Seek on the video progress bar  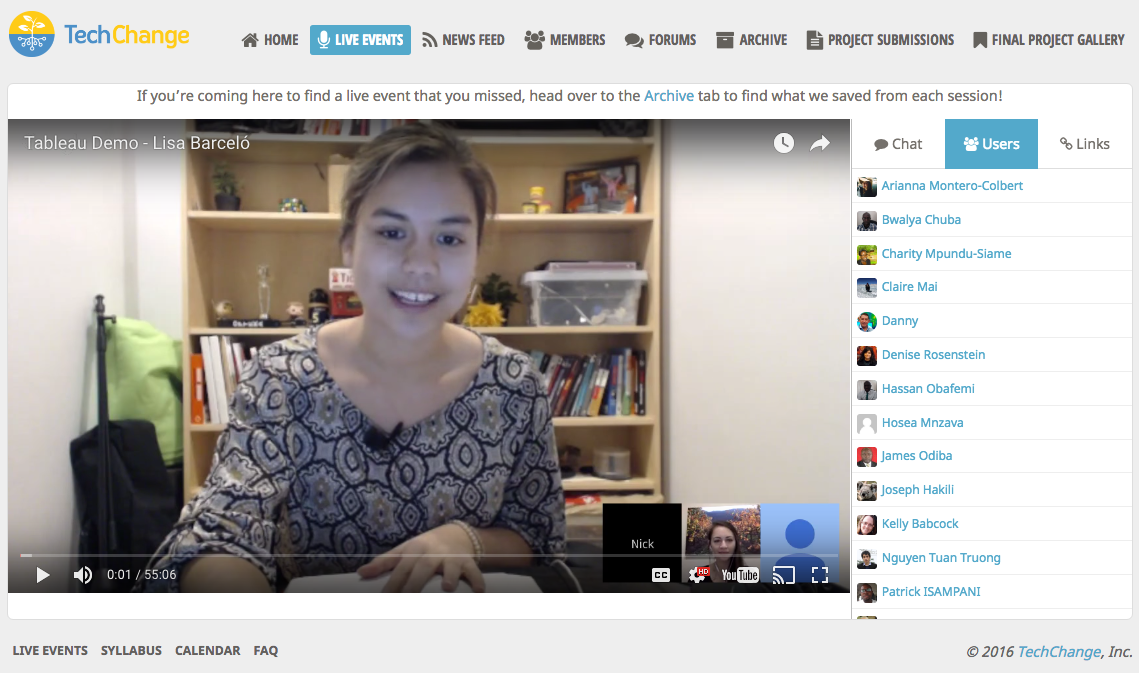pyautogui.click(x=429, y=555)
